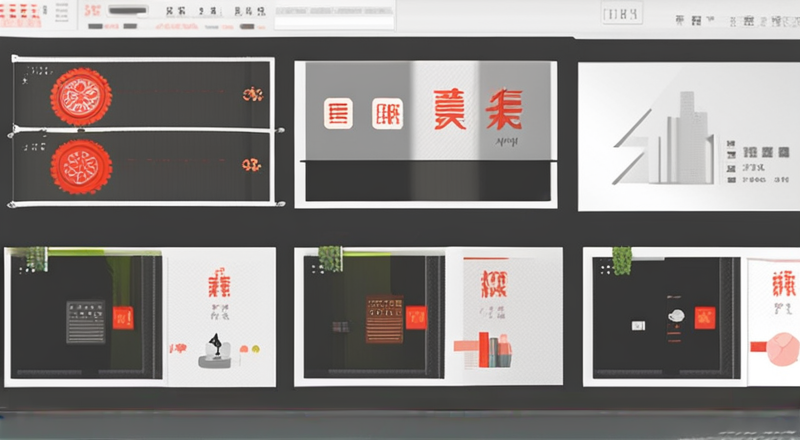Open the slide thumbnail with pink circle graphic

(691, 317)
